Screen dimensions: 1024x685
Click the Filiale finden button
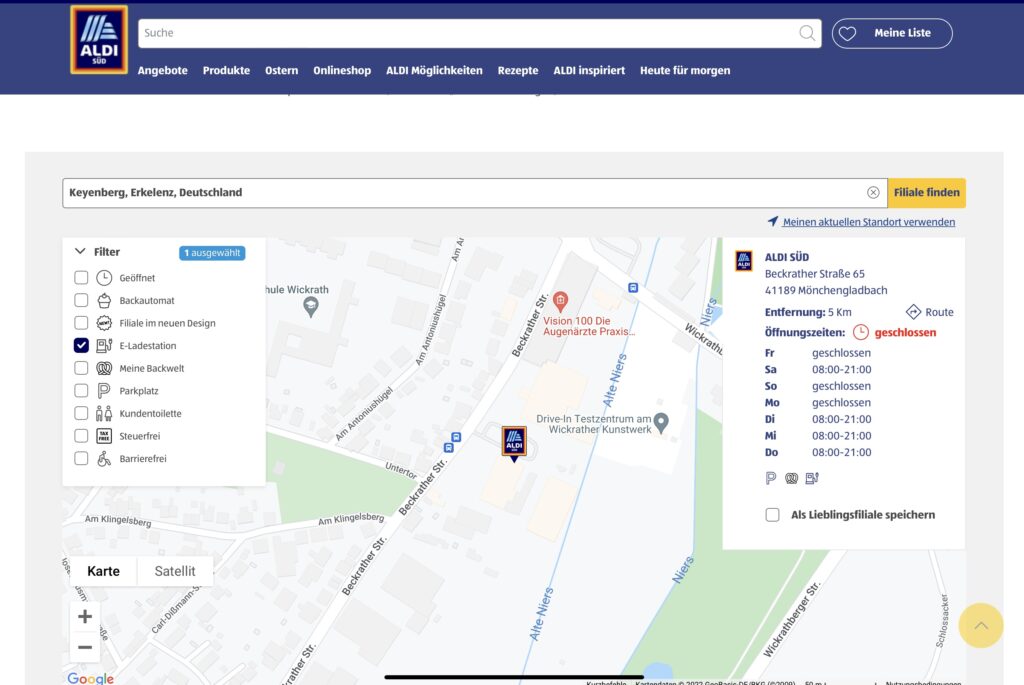tap(927, 193)
